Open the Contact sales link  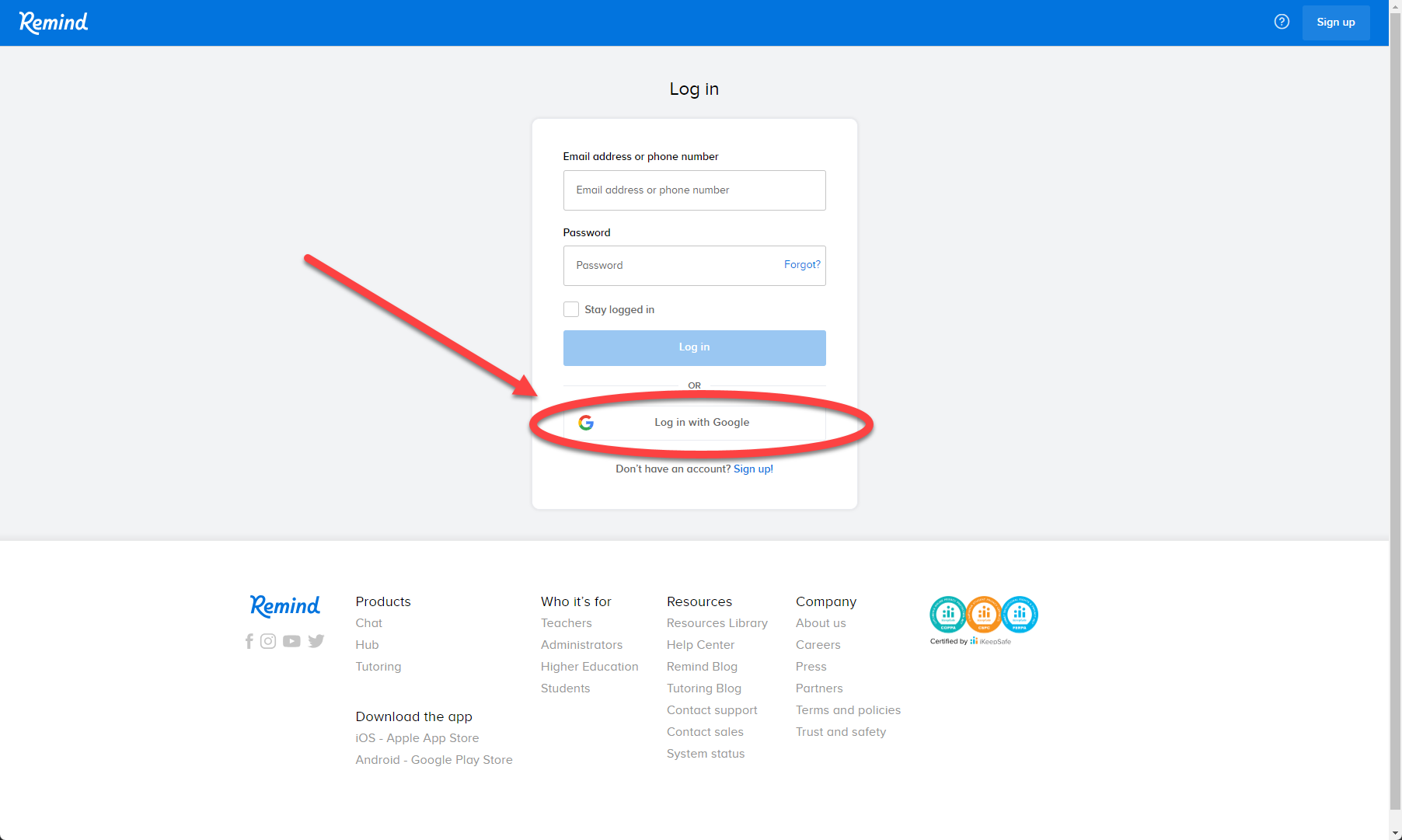pos(706,732)
